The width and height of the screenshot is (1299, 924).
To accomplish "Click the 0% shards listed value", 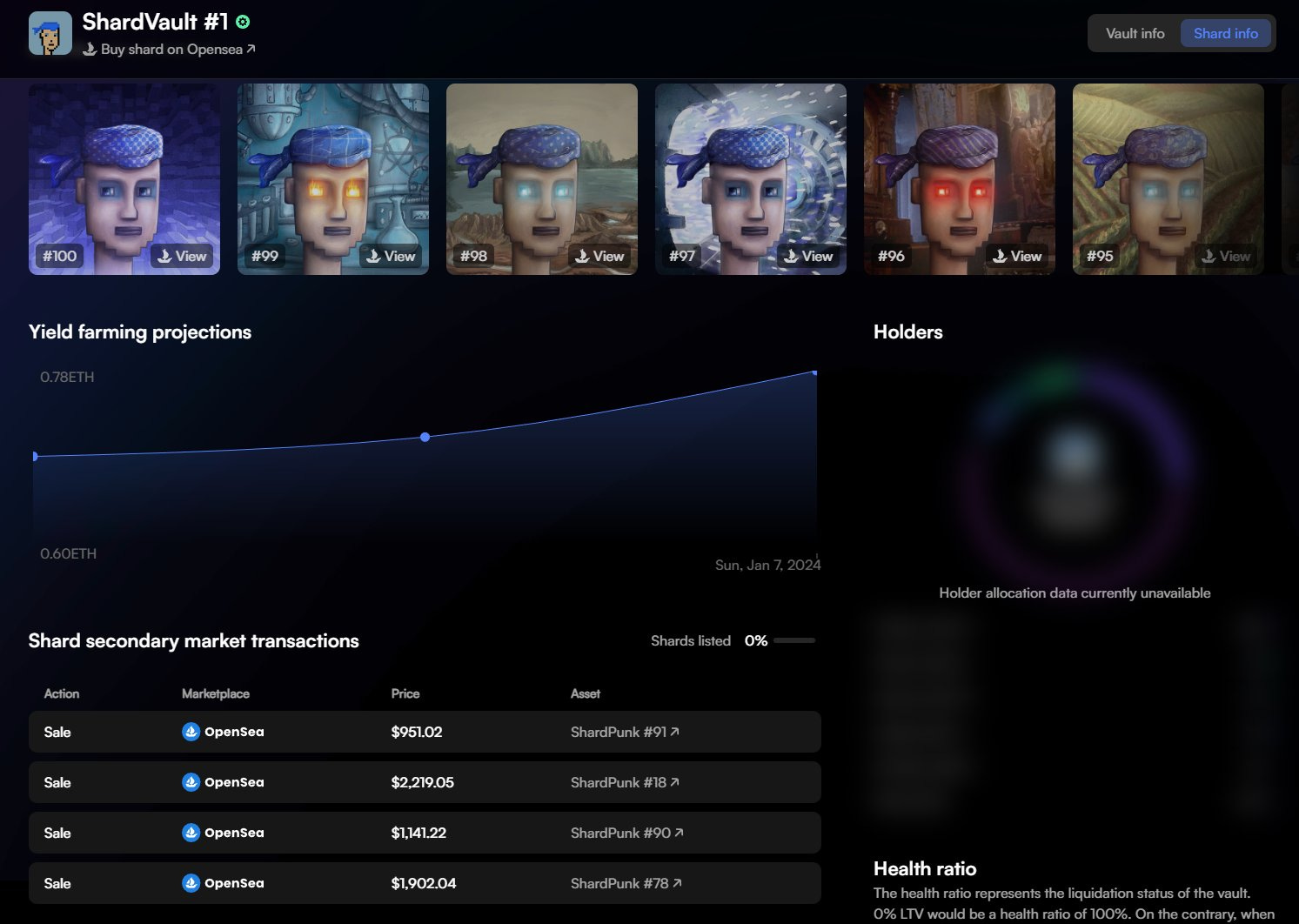I will point(756,640).
